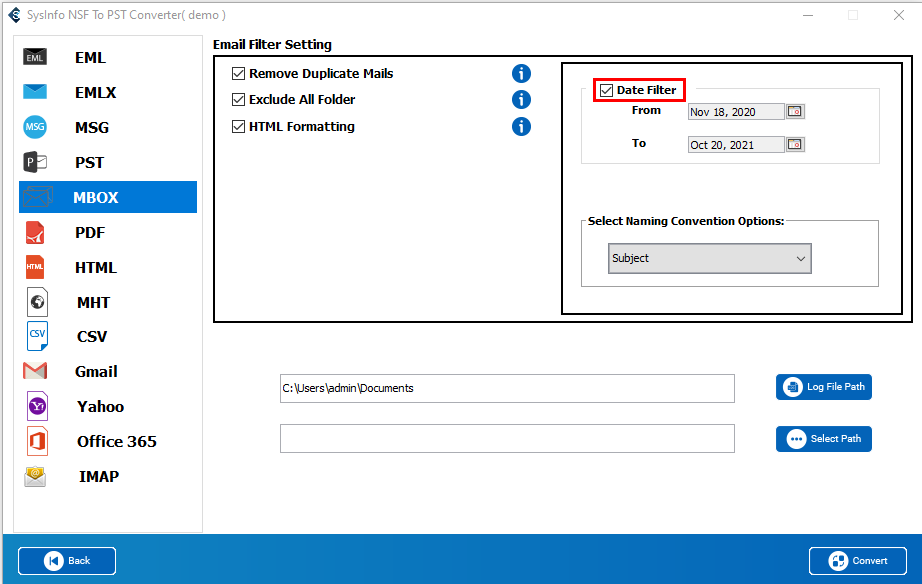Open the From date calendar picker
The width and height of the screenshot is (922, 584).
pyautogui.click(x=795, y=111)
